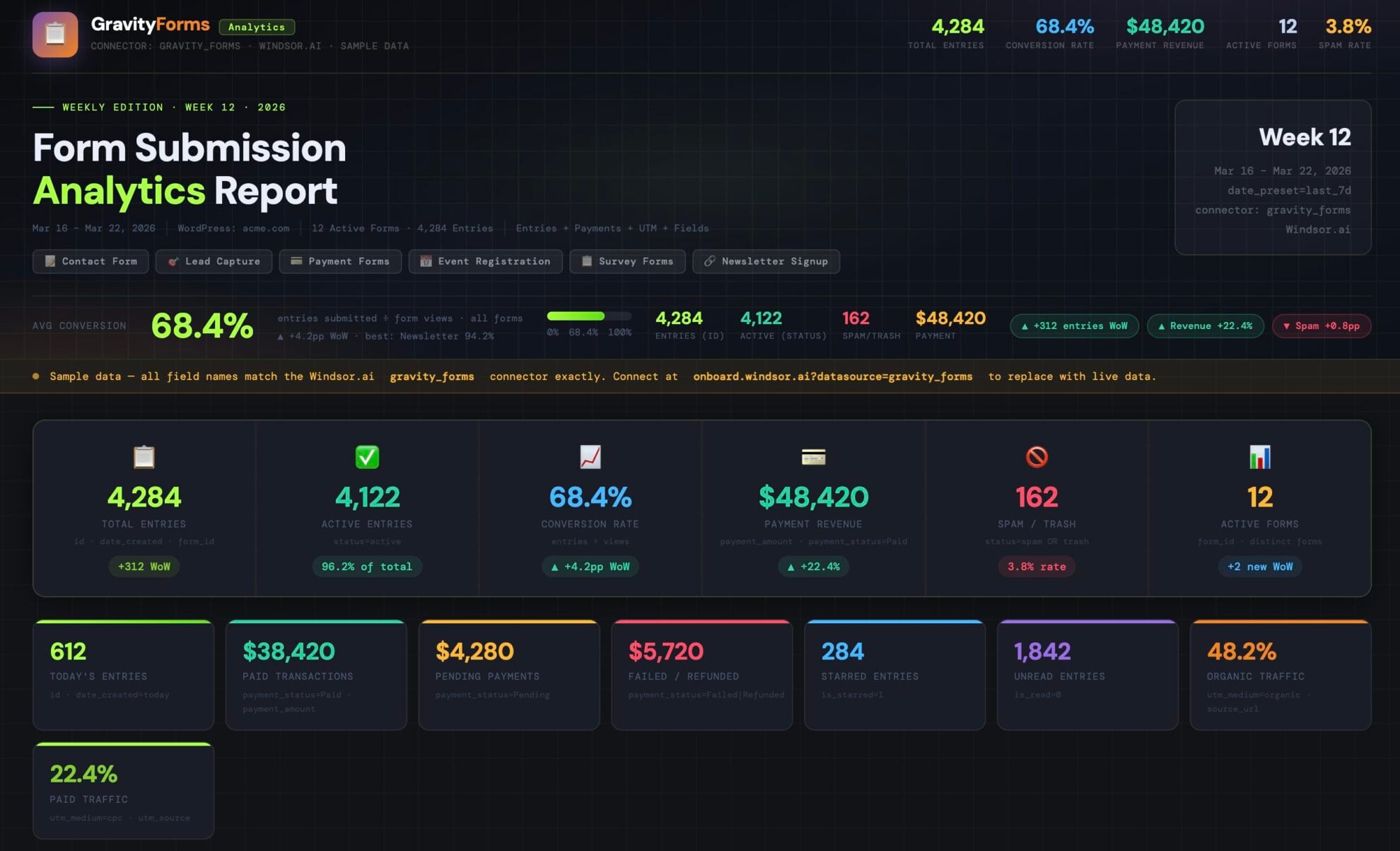1400x851 pixels.
Task: Click the 3.8% Spam Rate header stat
Action: click(x=1345, y=33)
